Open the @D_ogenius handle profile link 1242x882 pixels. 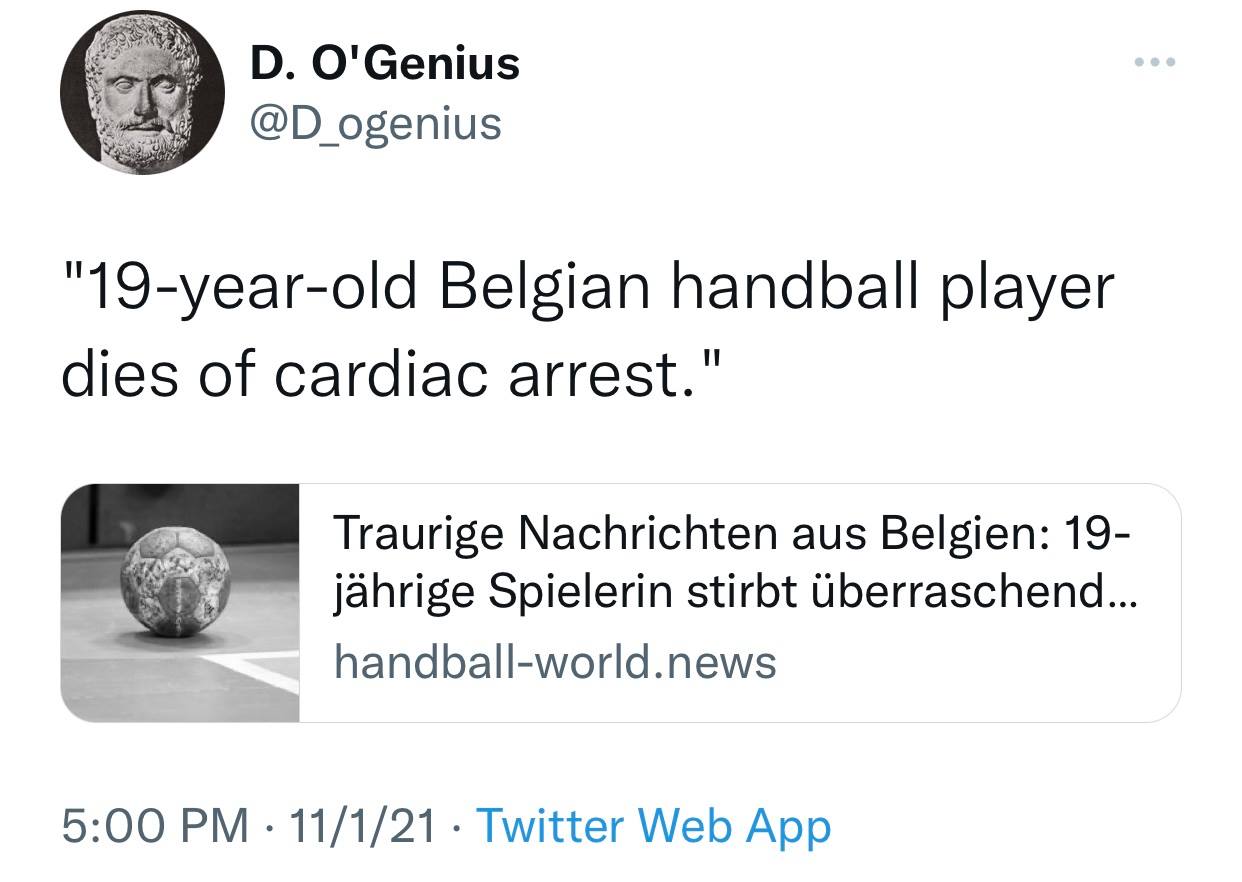point(375,124)
